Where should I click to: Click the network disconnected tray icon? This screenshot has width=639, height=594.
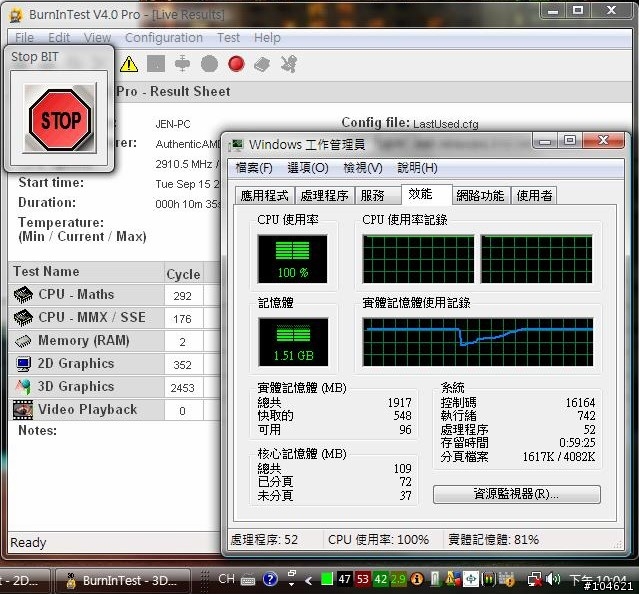pos(534,579)
